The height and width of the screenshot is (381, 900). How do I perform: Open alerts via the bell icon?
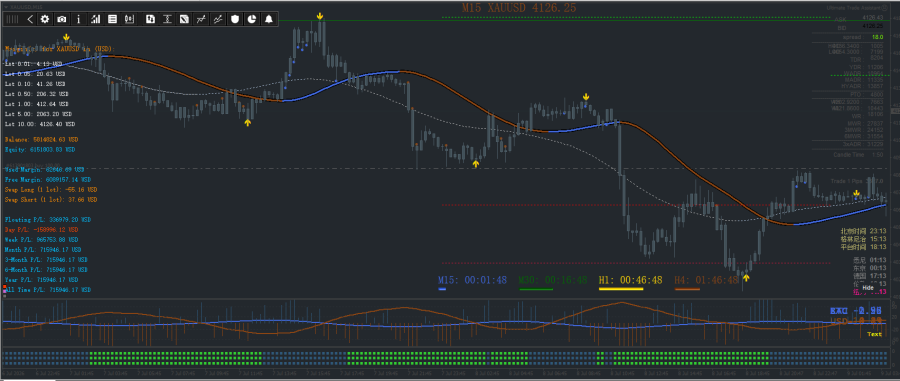click(x=269, y=19)
